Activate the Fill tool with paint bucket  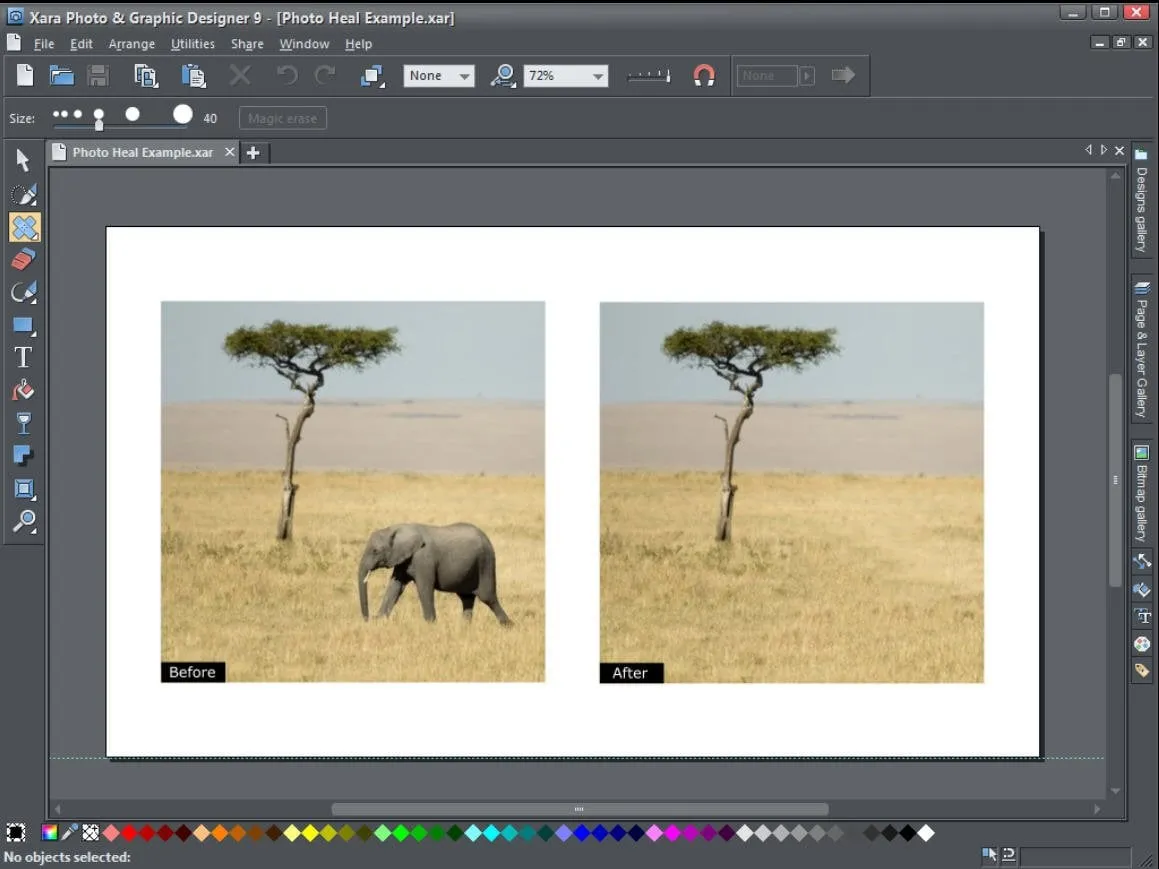tap(24, 391)
